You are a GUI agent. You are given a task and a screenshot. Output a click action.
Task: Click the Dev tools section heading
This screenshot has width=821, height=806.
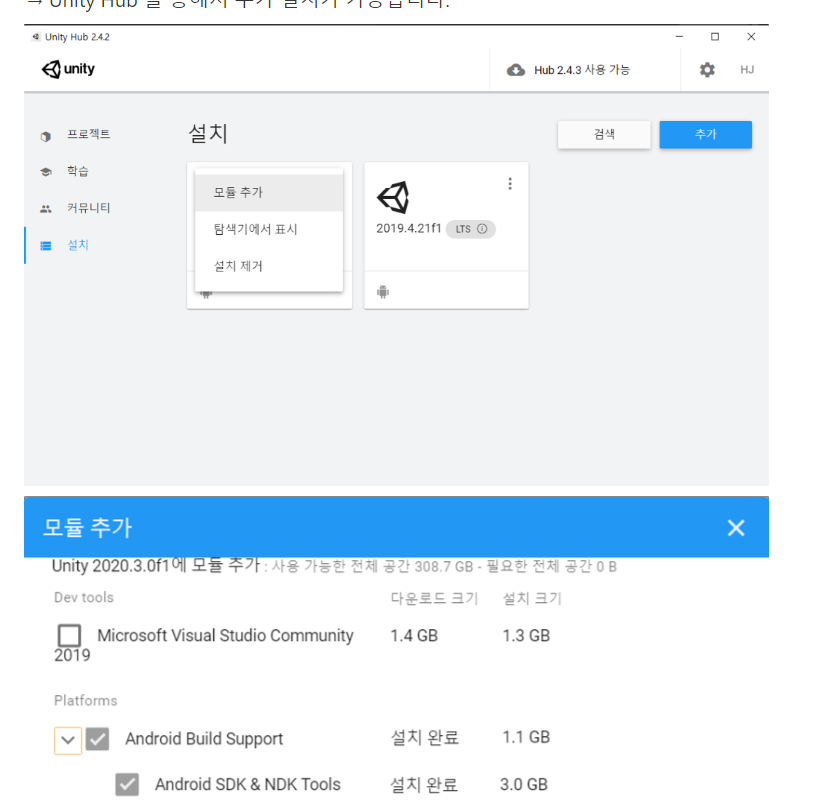[84, 598]
